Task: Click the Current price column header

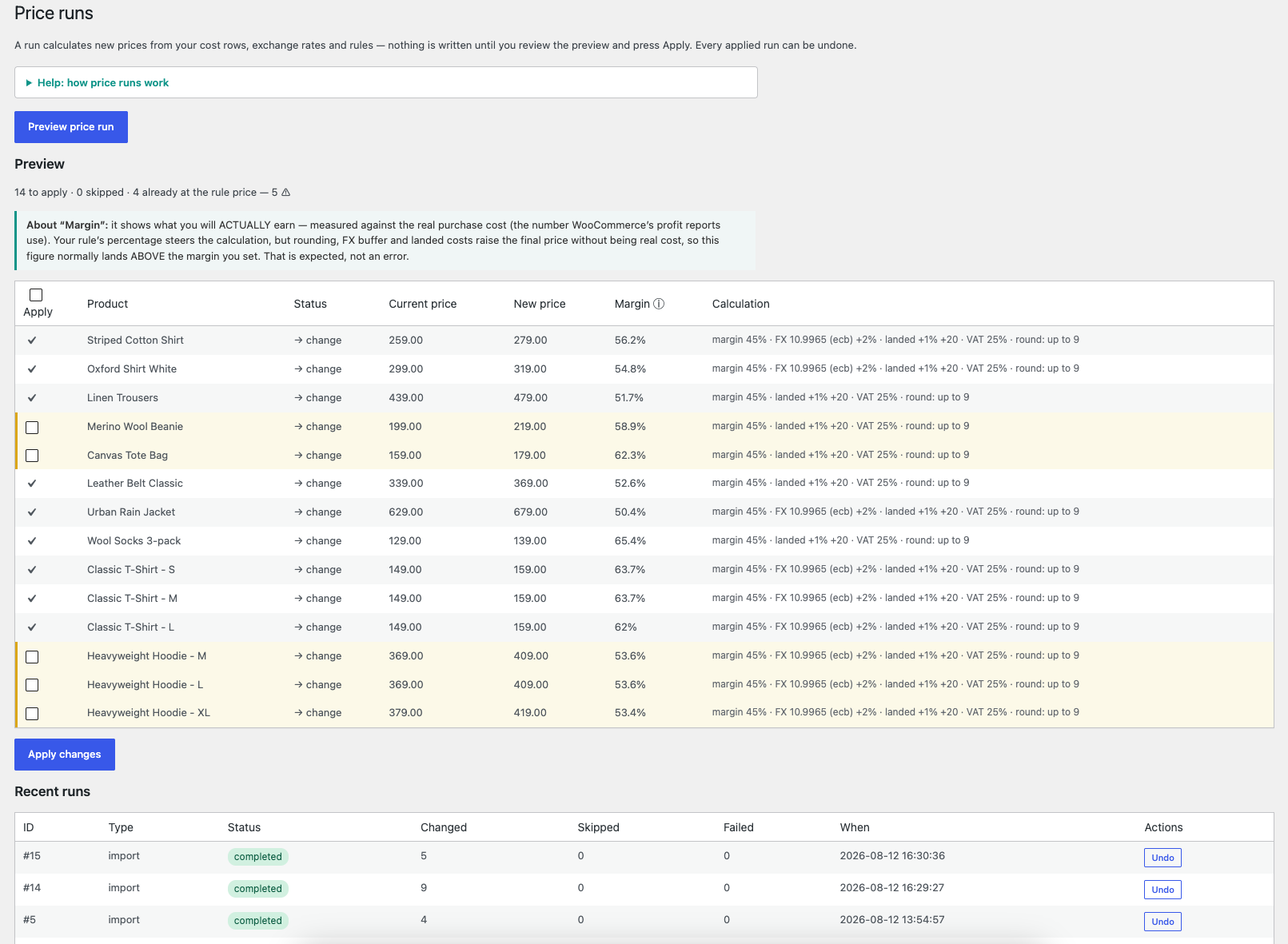Action: pyautogui.click(x=423, y=304)
